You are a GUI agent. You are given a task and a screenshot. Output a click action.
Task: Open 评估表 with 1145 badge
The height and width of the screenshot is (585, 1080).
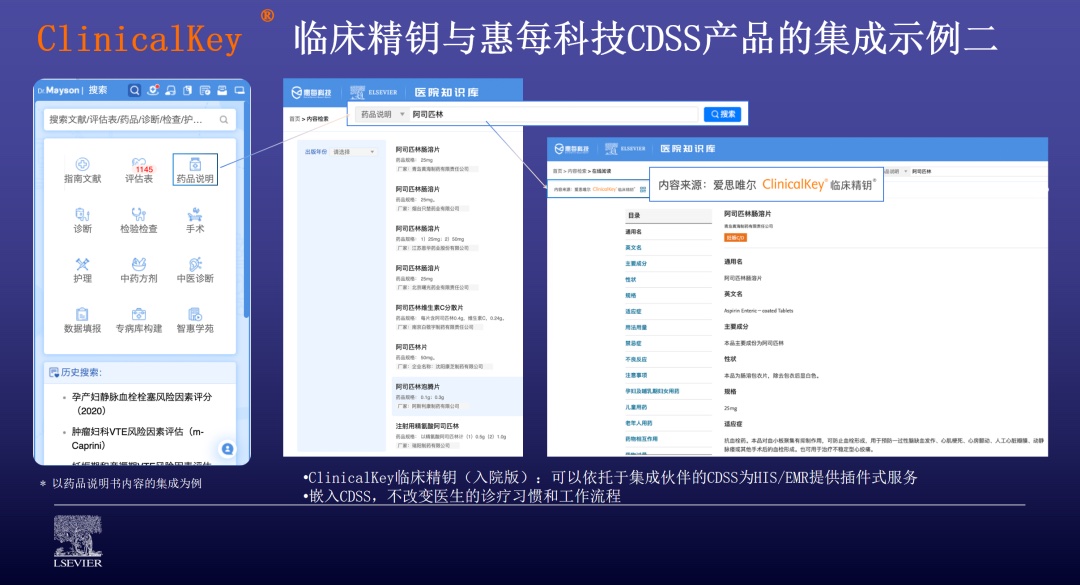click(x=139, y=170)
